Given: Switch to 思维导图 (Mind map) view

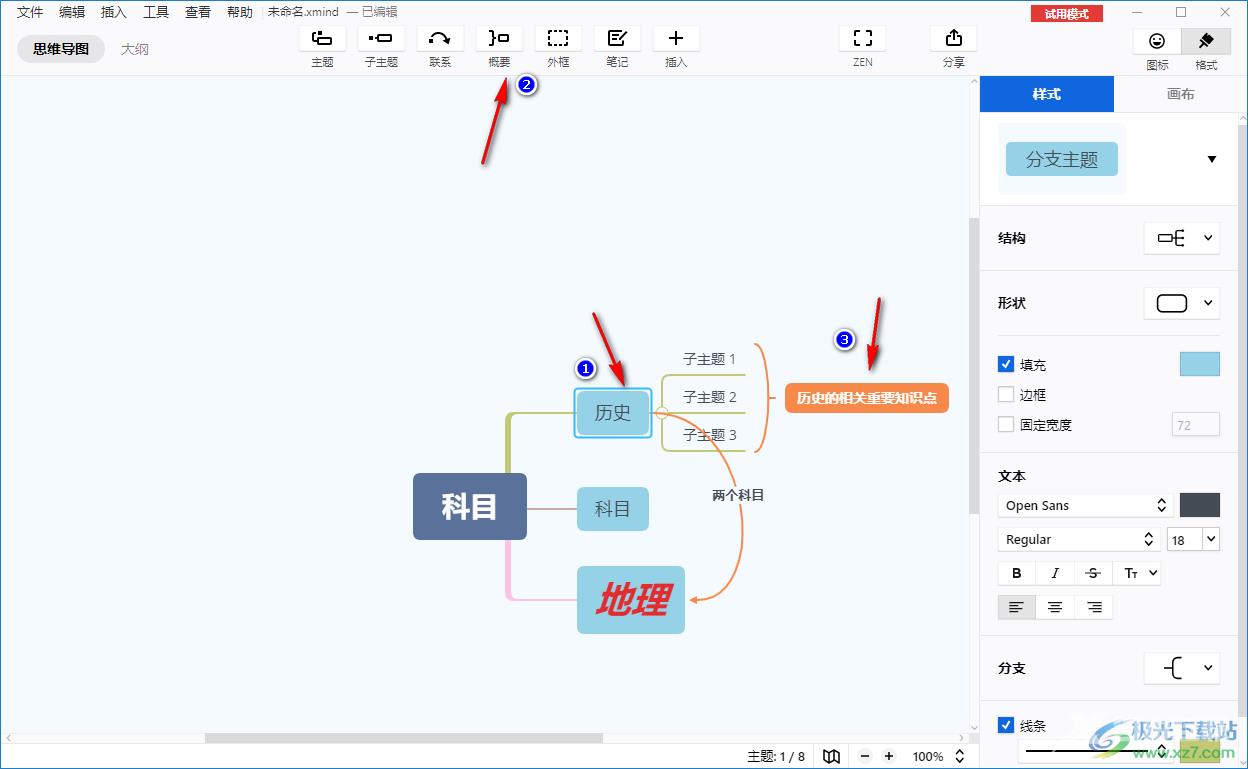Looking at the screenshot, I should coord(61,48).
